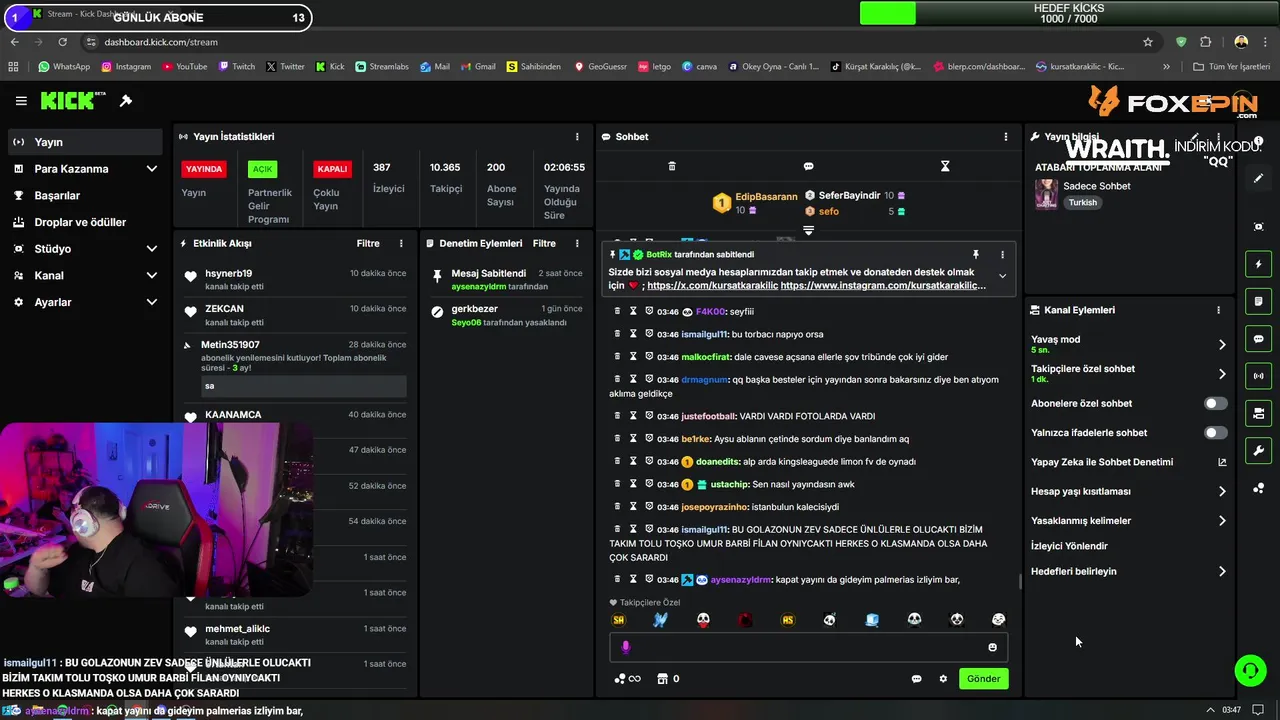Open Etkinlik Akışı three-dot menu

tap(401, 244)
